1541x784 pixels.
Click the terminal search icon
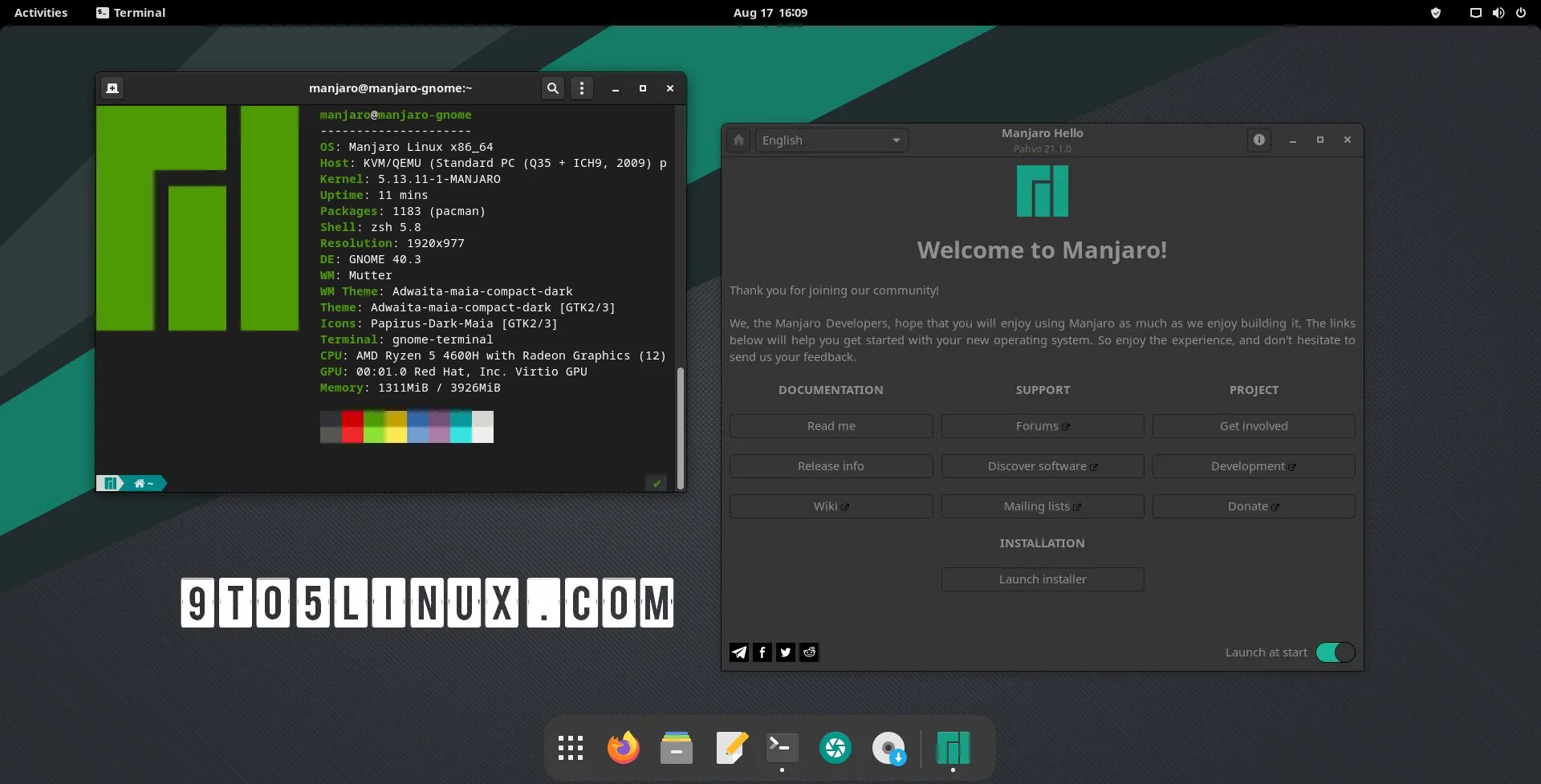point(552,88)
